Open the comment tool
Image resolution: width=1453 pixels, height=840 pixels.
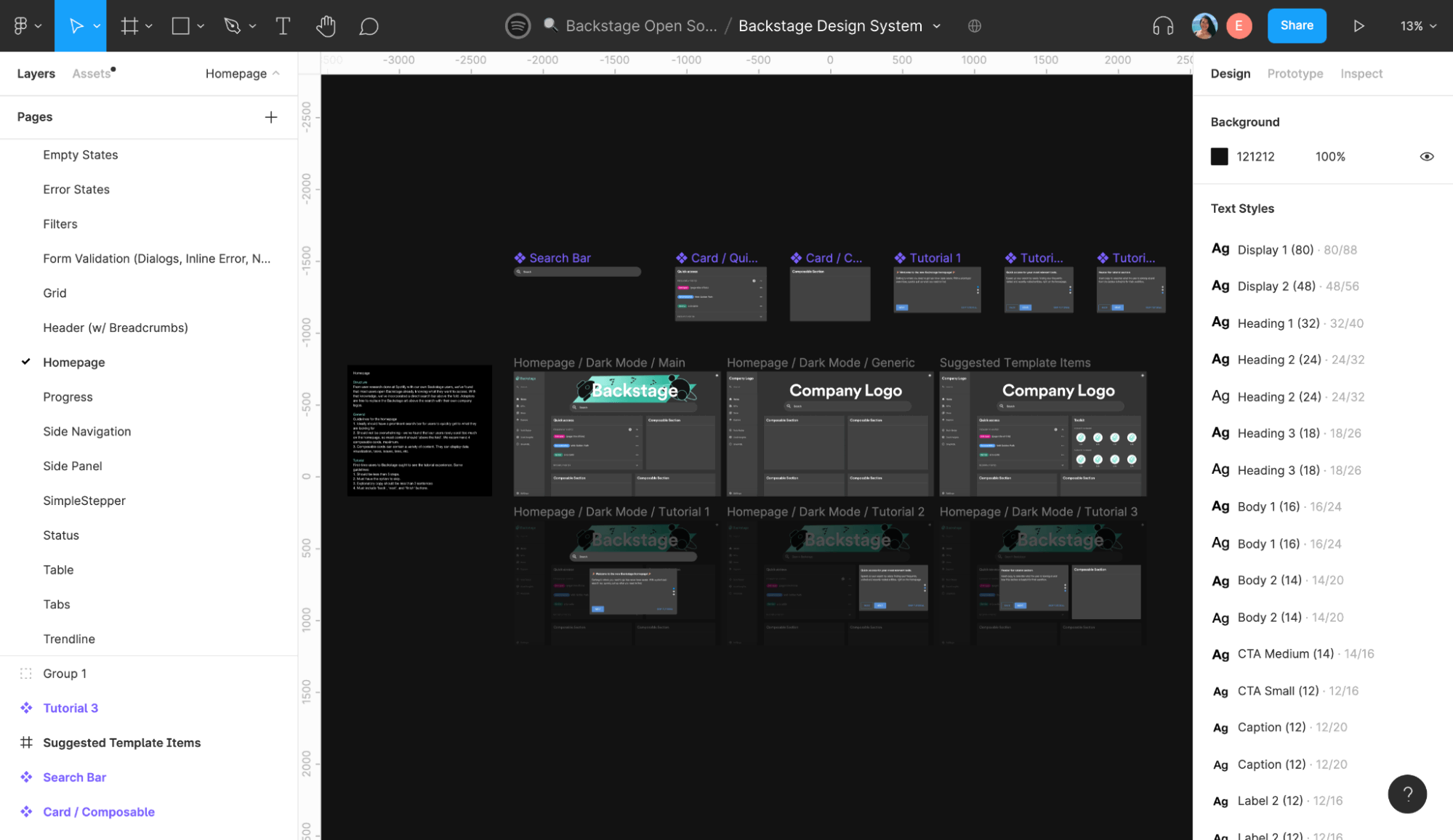[369, 25]
